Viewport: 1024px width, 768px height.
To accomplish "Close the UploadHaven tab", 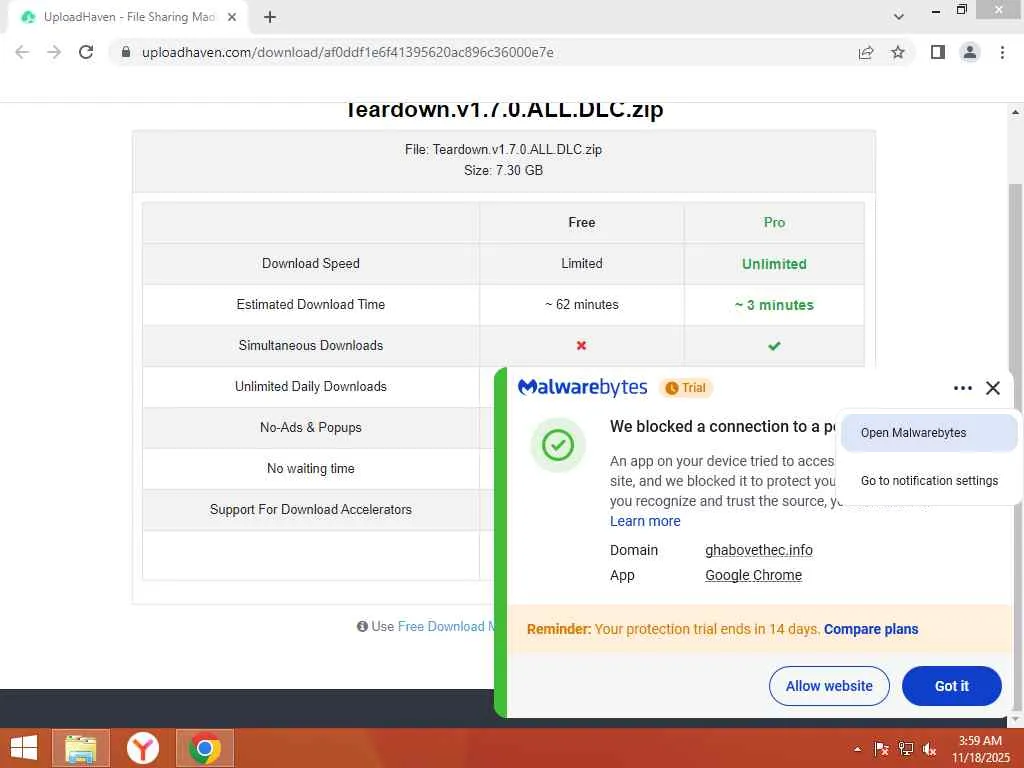I will tap(232, 17).
